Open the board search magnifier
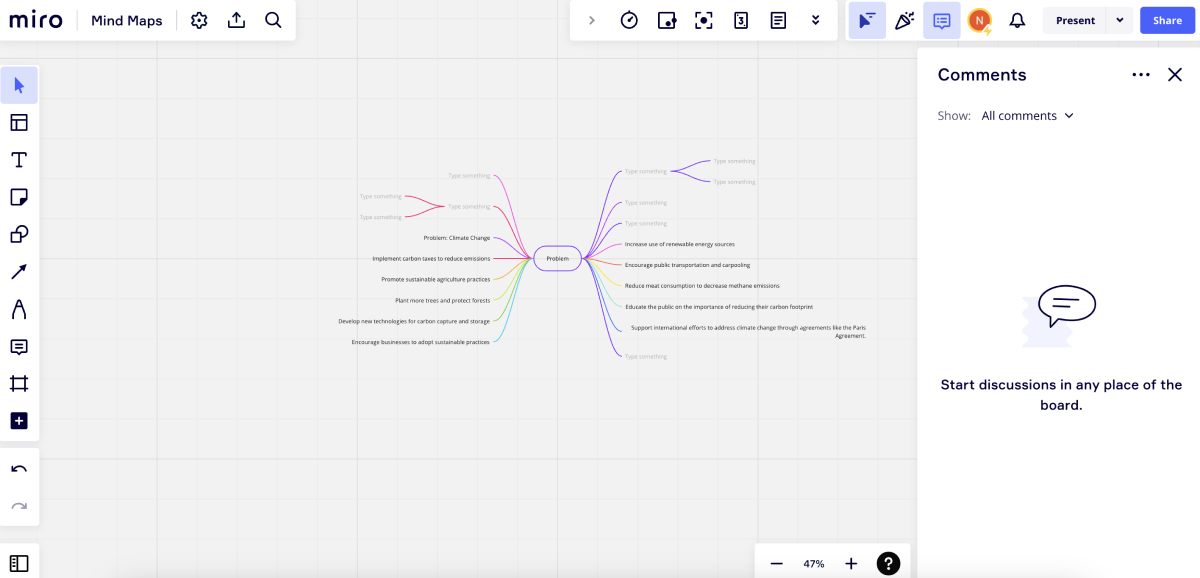 point(273,20)
